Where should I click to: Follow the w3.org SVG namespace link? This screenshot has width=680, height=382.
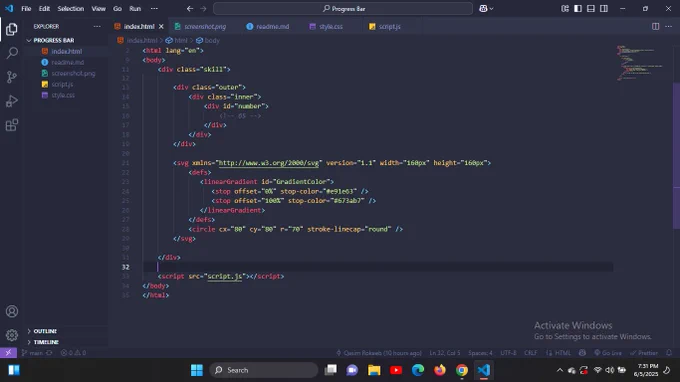point(268,163)
